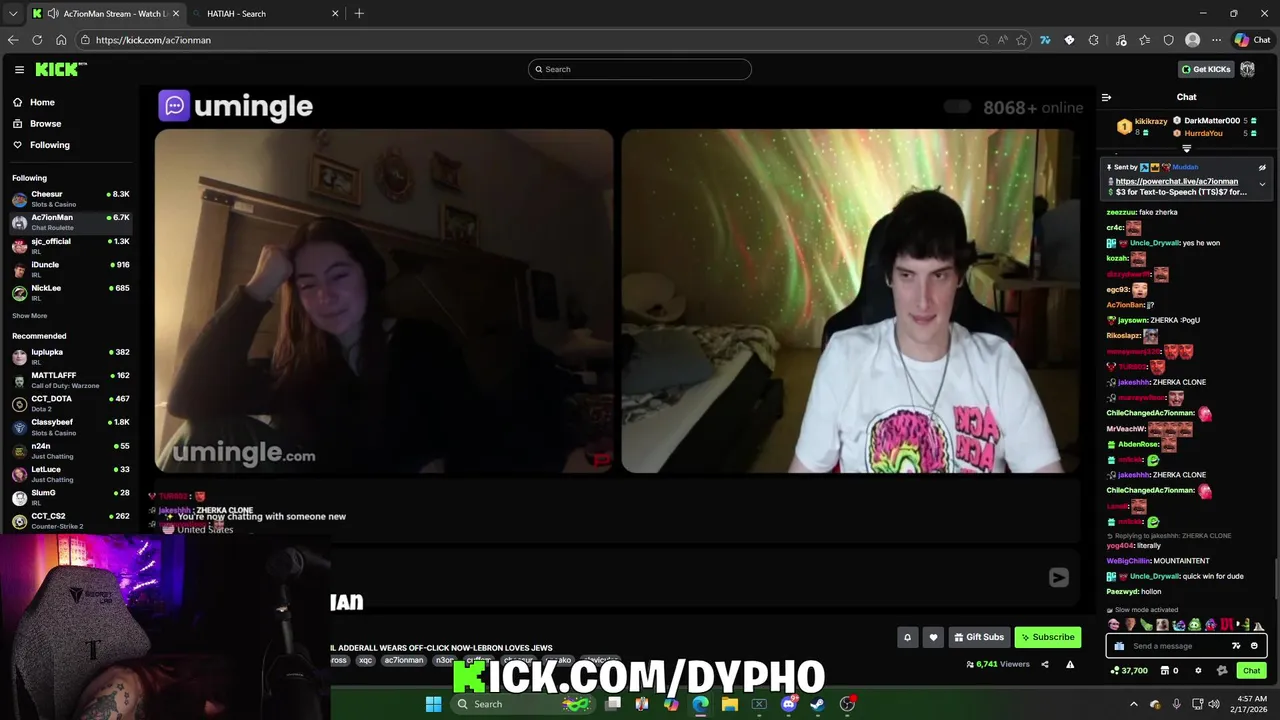This screenshot has height=720, width=1280.
Task: Open Edge Copilot Chat button
Action: click(1252, 40)
